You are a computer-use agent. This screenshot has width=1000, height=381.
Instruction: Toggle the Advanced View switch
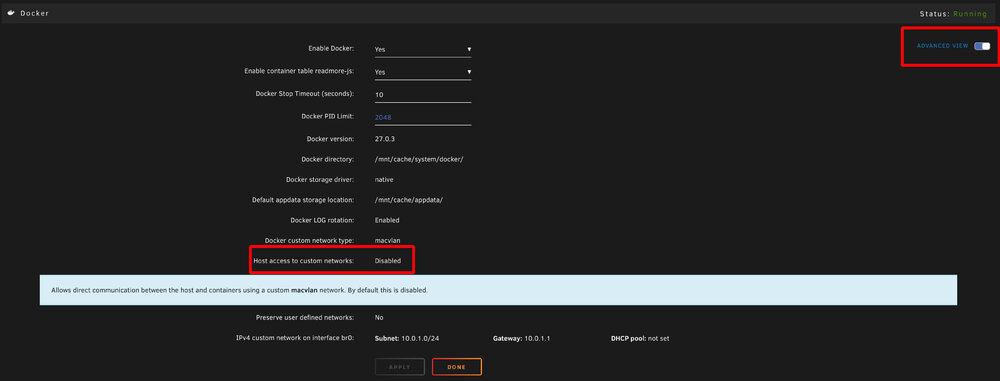(x=982, y=46)
